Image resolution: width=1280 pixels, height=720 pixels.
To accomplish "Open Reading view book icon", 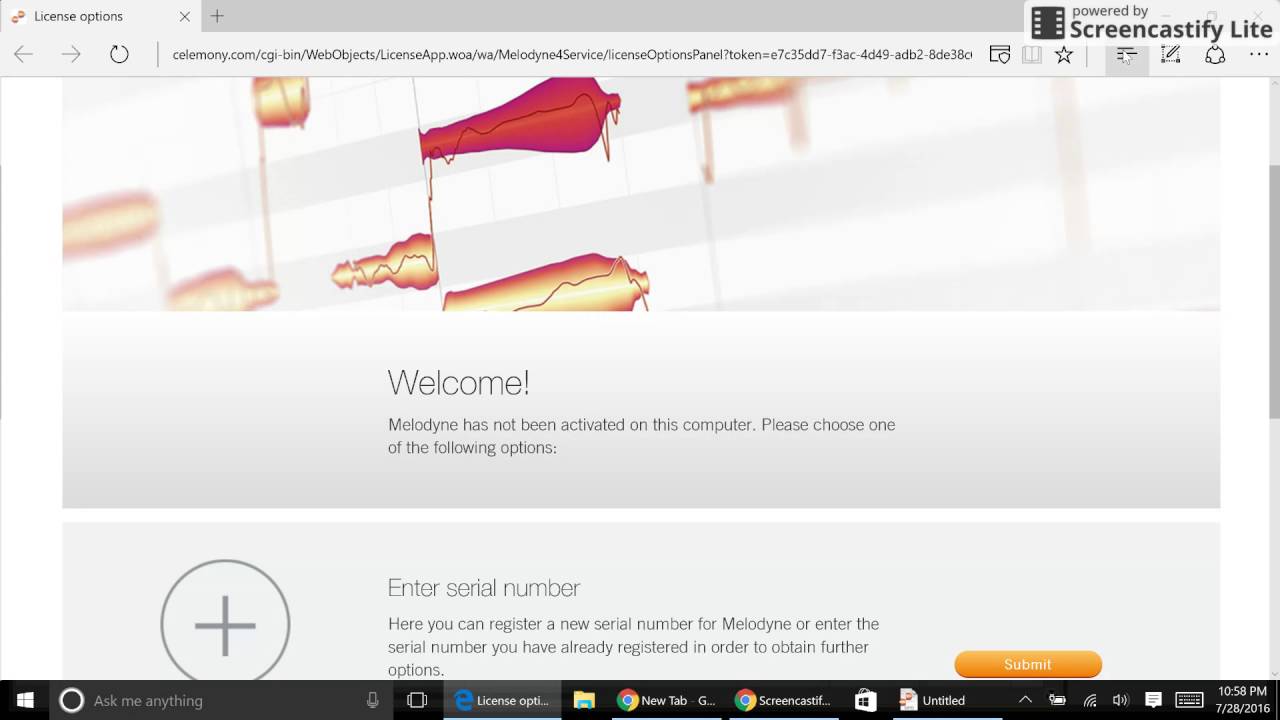I will point(1032,55).
